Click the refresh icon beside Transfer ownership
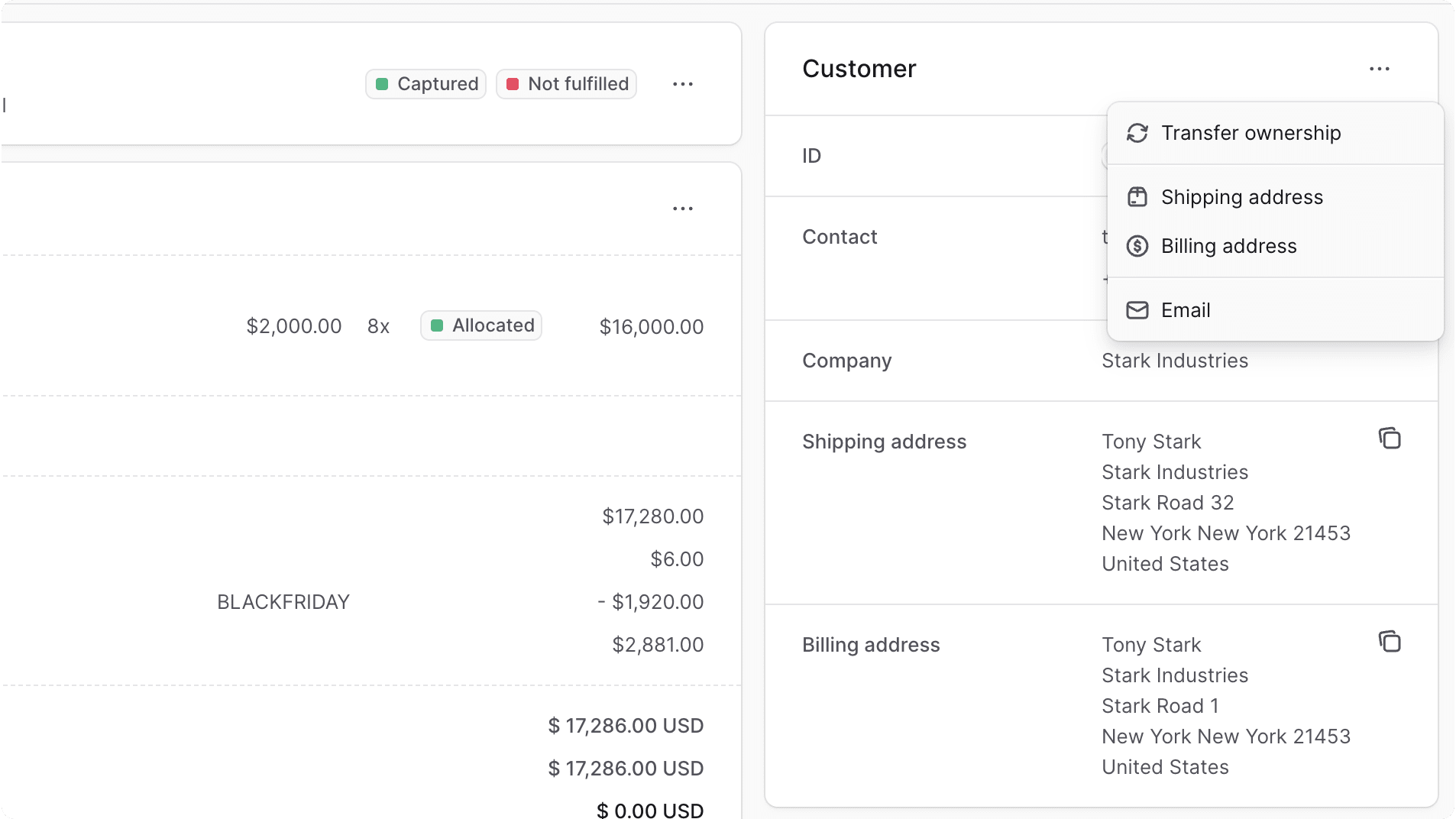The image size is (1456, 819). pyautogui.click(x=1137, y=133)
